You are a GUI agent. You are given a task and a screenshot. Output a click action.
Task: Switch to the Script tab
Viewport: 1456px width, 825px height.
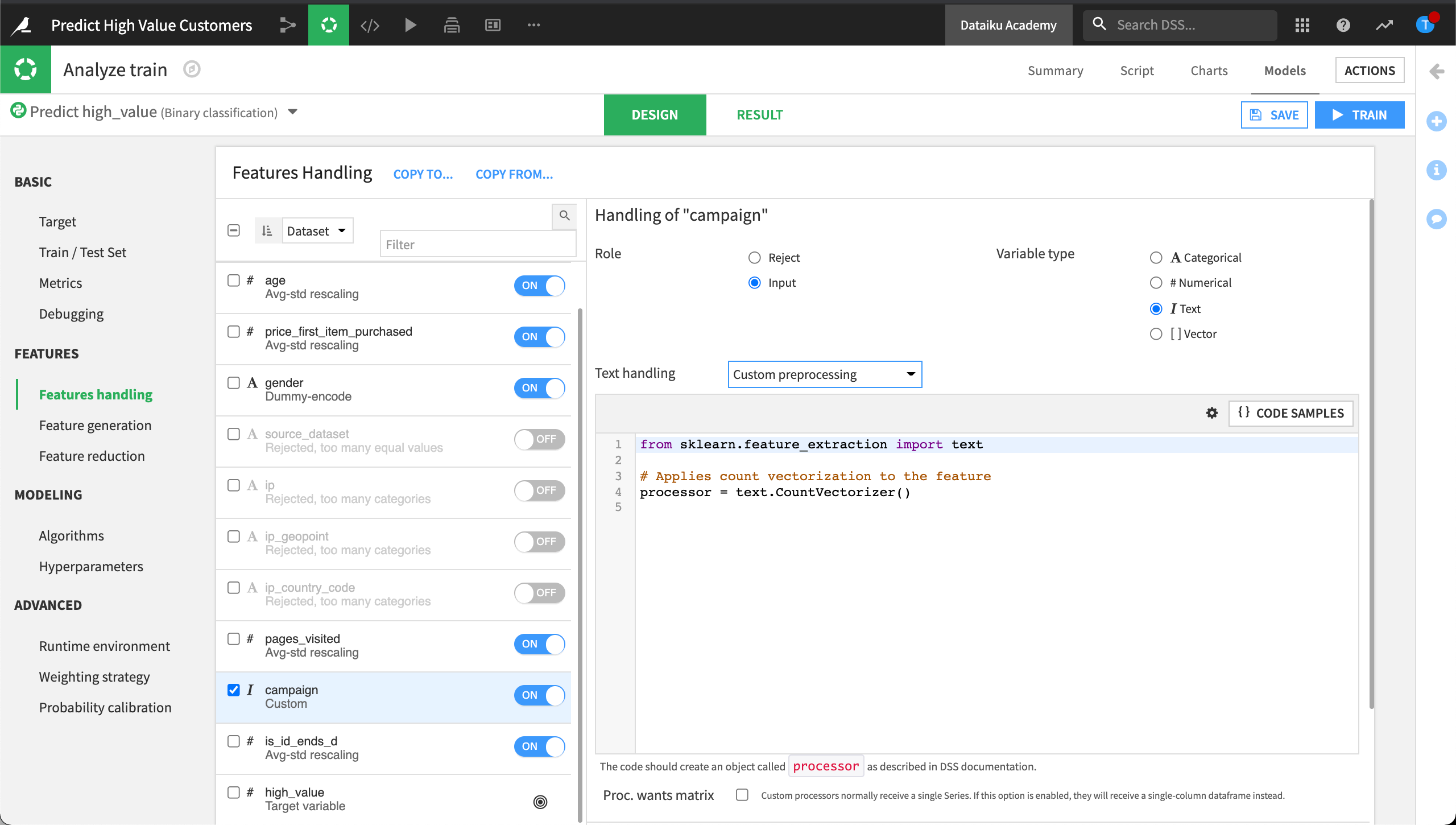tap(1137, 71)
